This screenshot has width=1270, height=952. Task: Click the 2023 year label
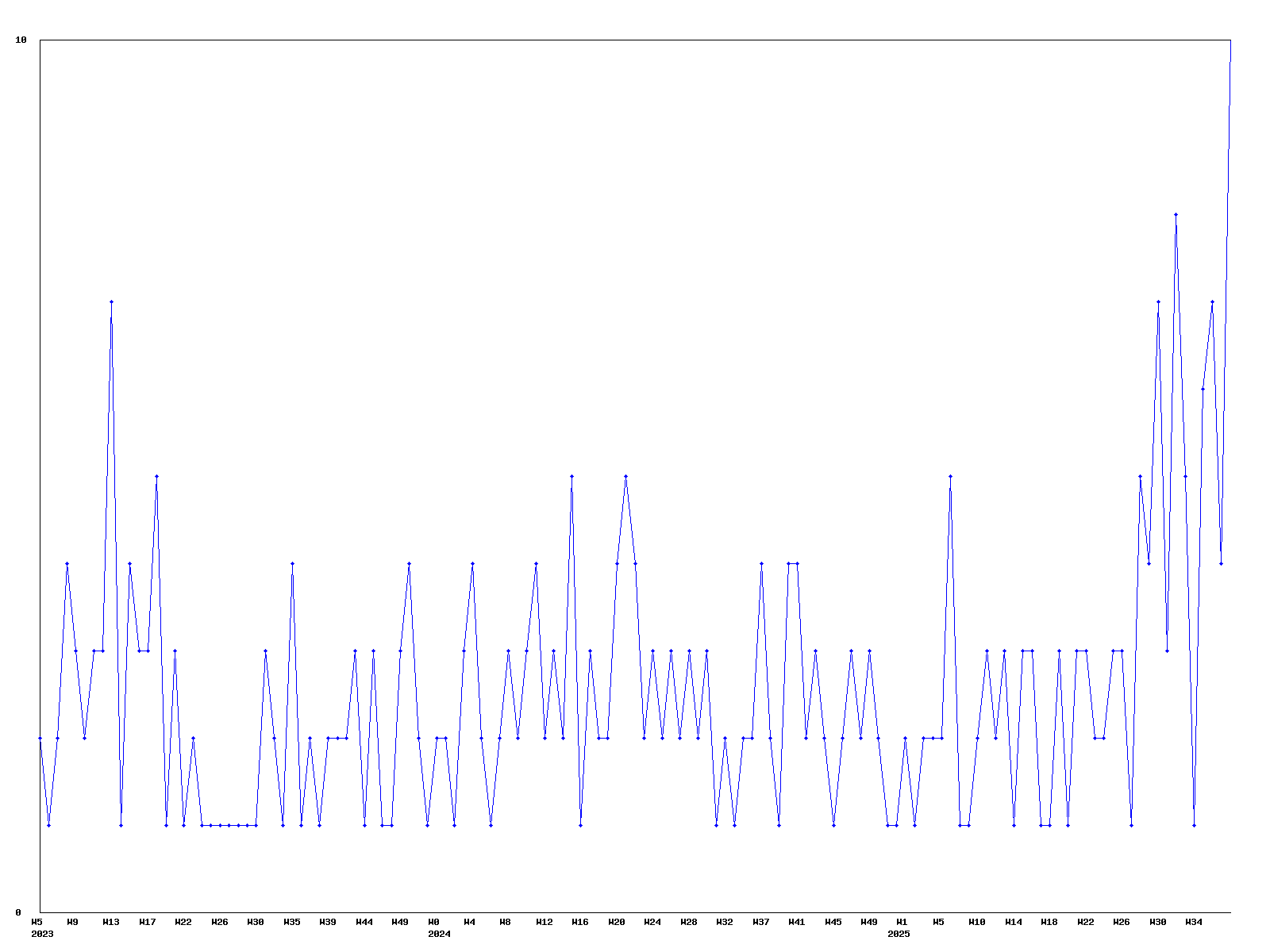42,934
